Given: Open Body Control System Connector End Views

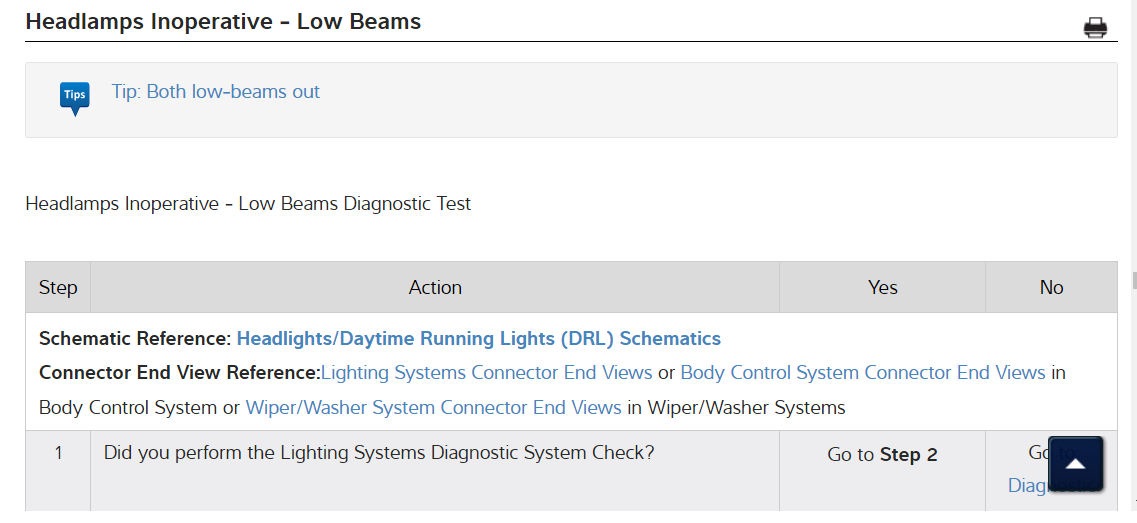Looking at the screenshot, I should tap(862, 373).
